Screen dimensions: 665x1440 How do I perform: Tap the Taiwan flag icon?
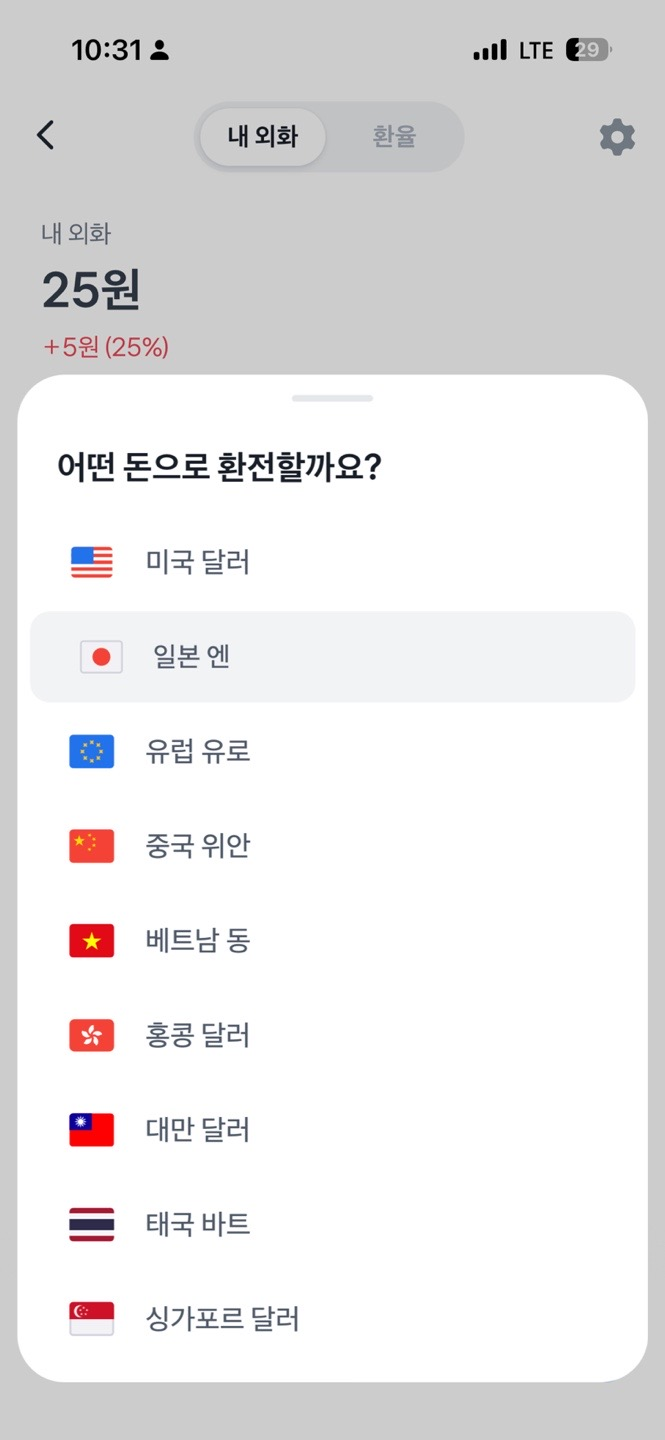[92, 1130]
